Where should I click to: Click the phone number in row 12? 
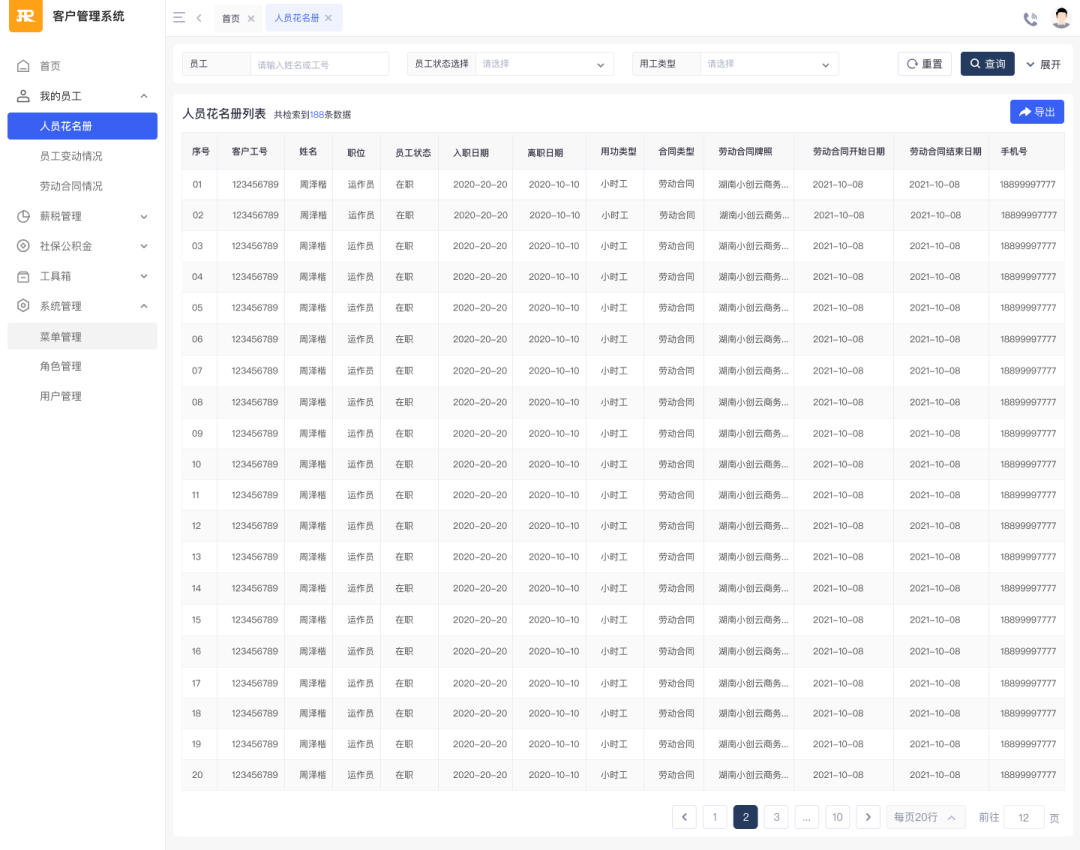pos(1028,526)
